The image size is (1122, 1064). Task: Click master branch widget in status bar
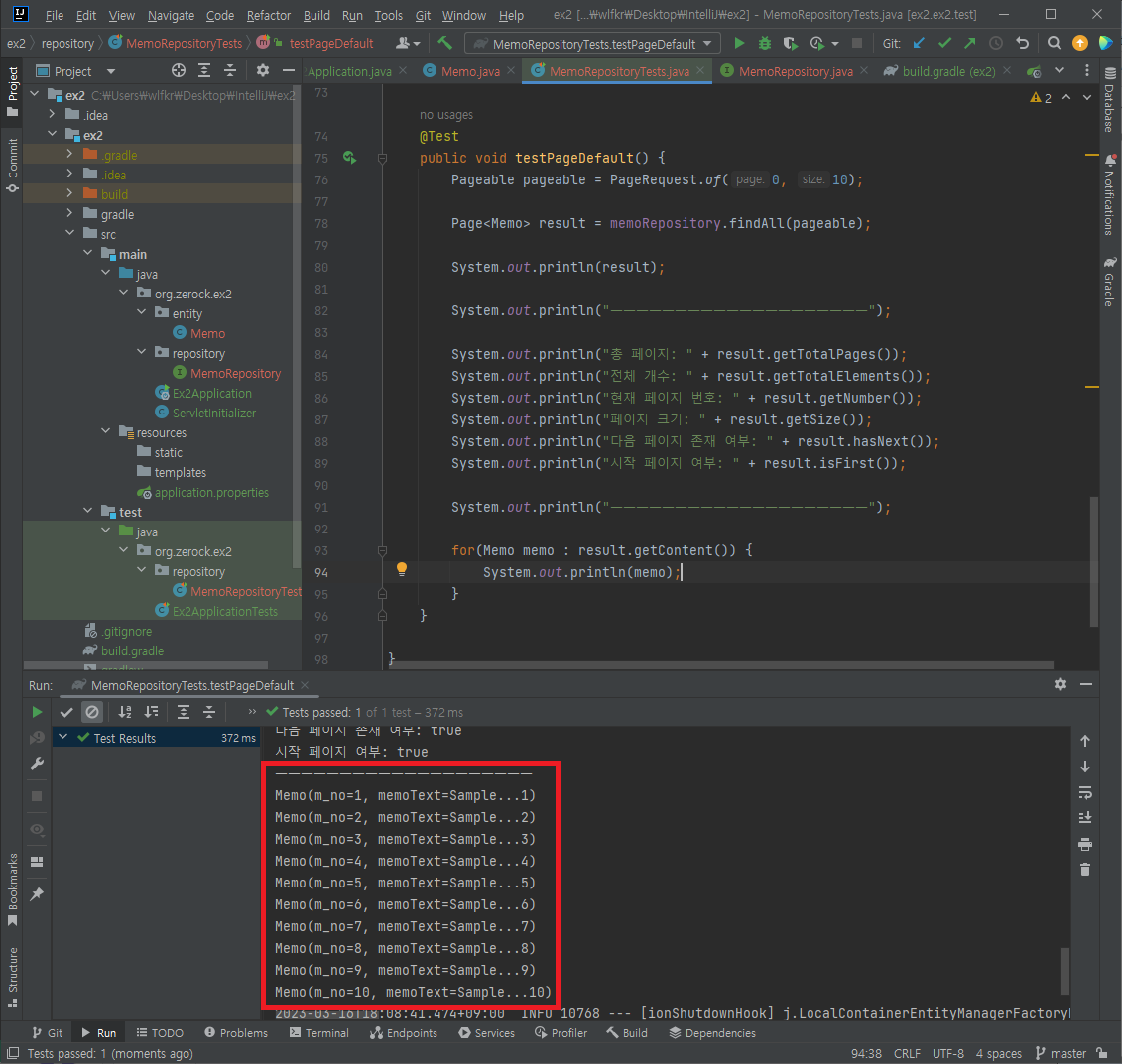coord(1061,1054)
